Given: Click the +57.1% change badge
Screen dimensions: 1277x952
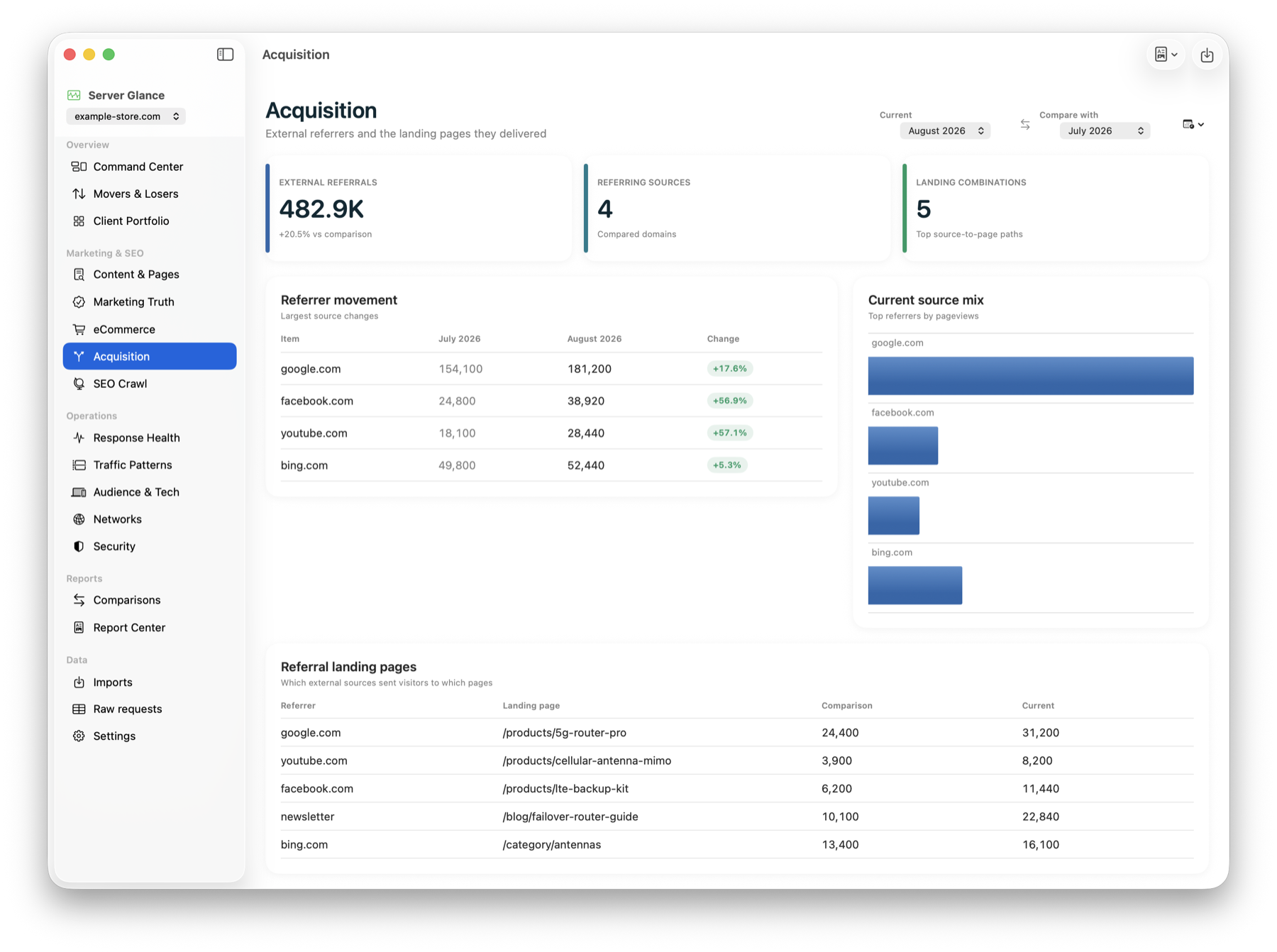Looking at the screenshot, I should pos(729,433).
